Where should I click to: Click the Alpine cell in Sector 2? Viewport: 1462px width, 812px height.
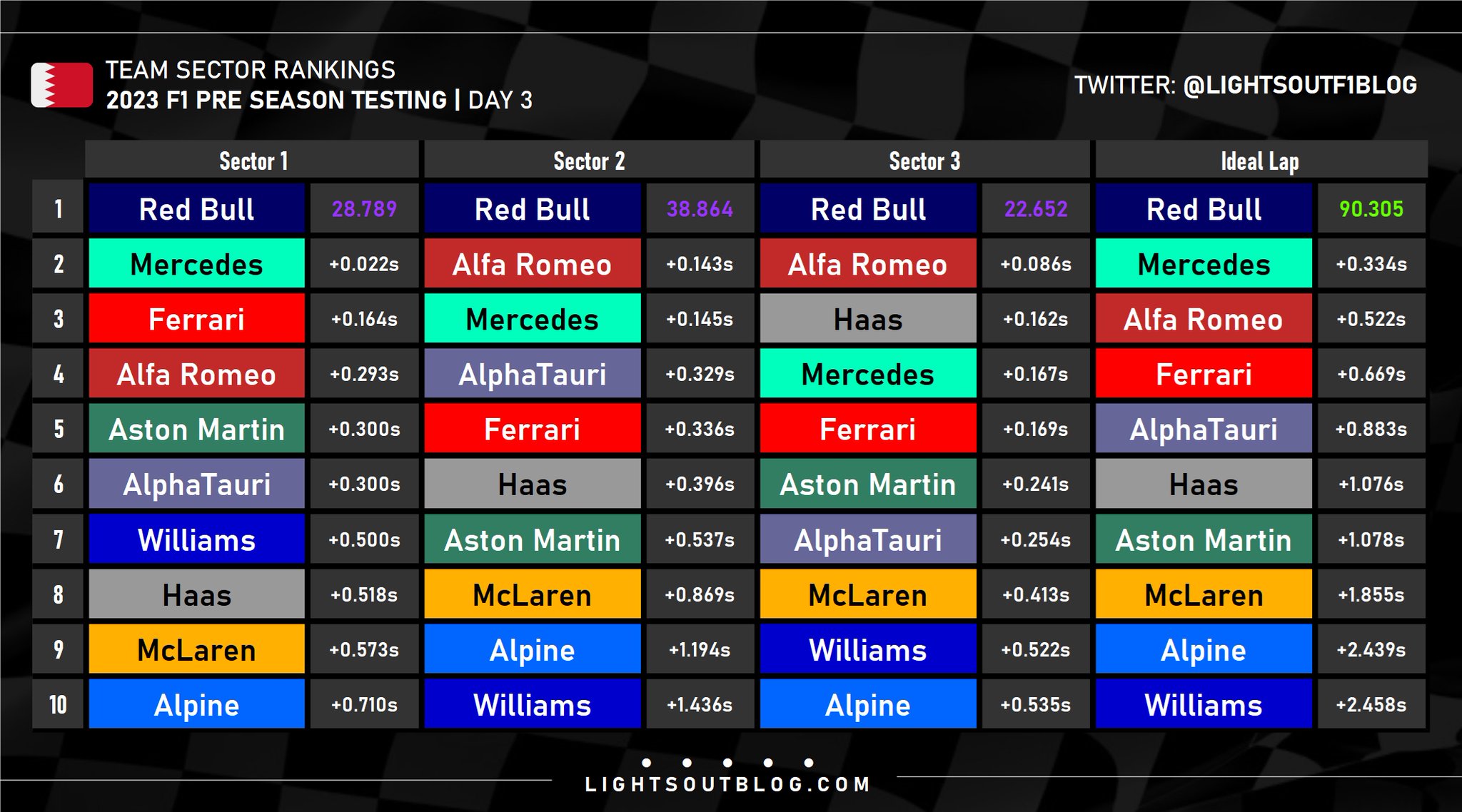tap(533, 649)
